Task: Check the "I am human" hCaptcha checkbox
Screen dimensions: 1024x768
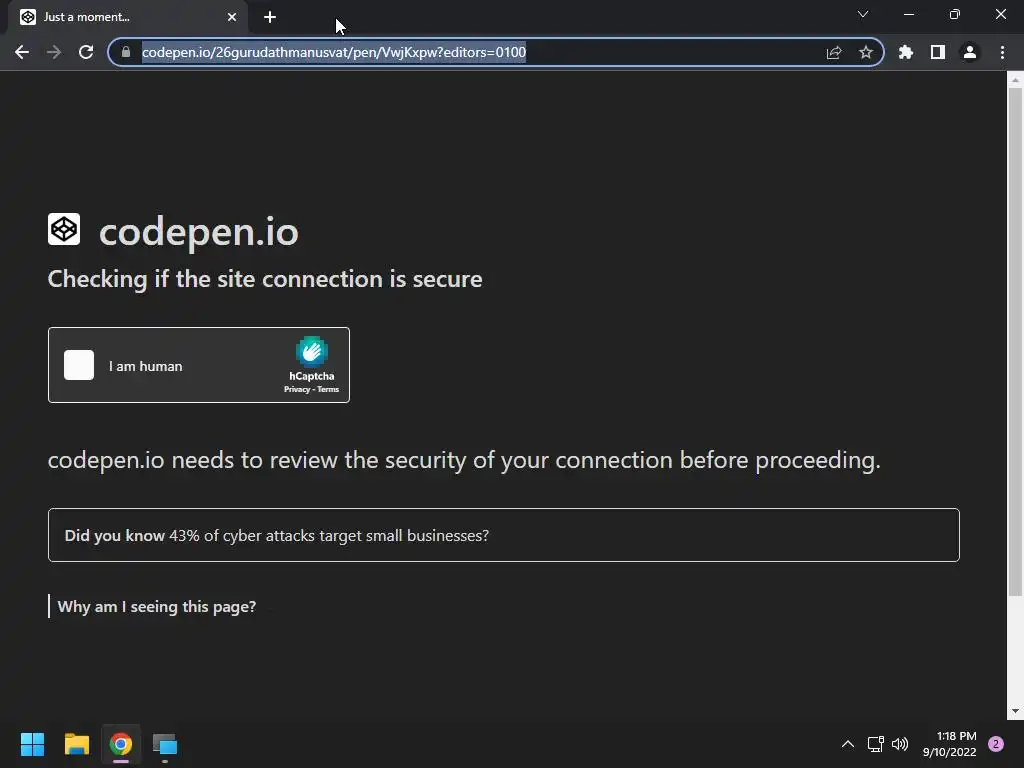Action: tap(79, 365)
